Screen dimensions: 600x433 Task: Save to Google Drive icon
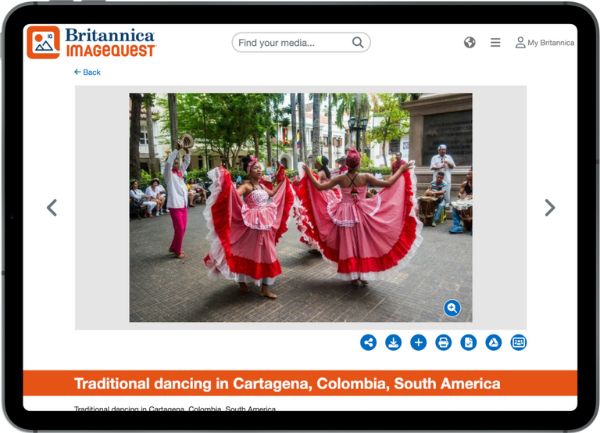493,342
